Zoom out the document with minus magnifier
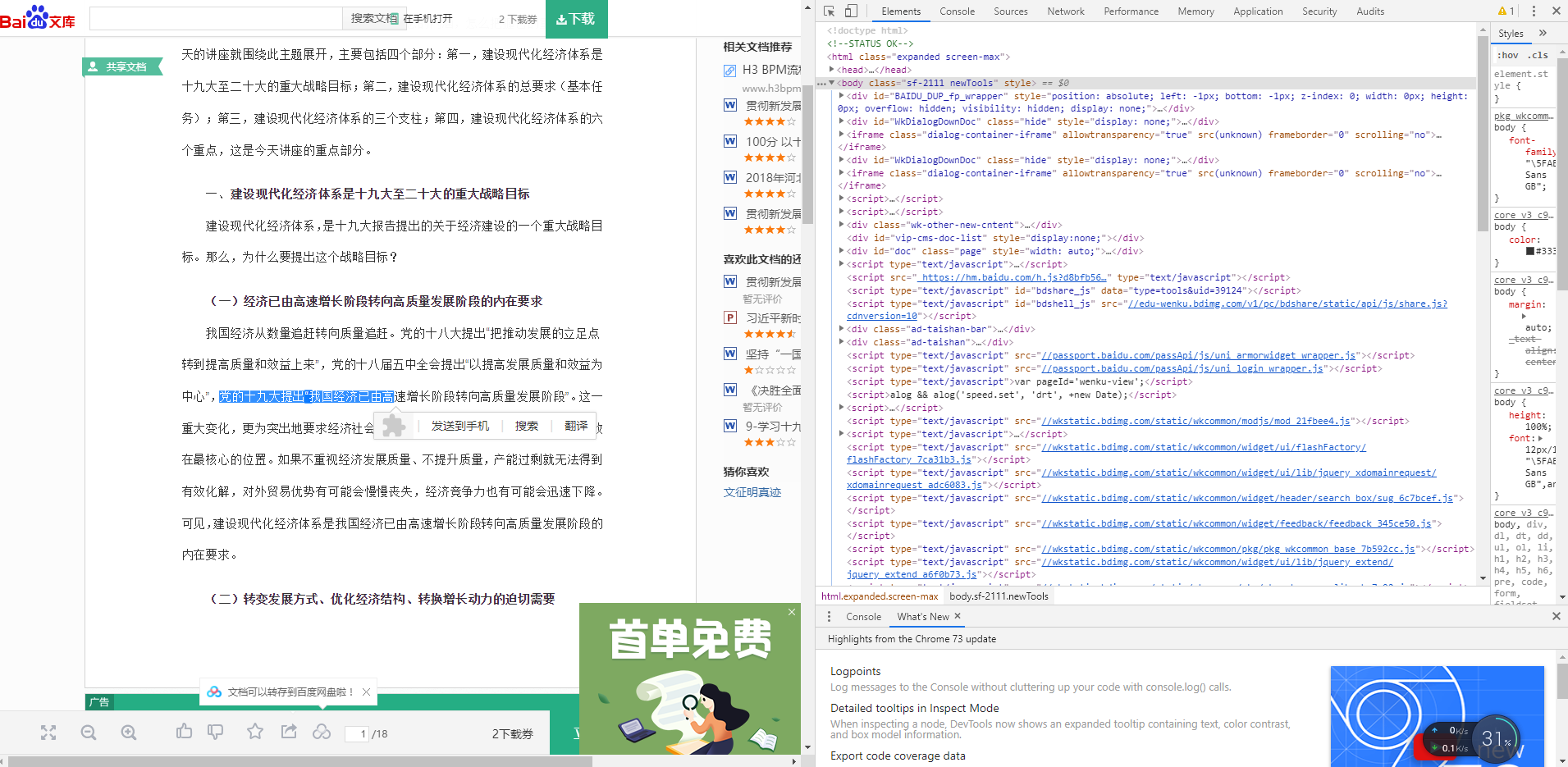 (89, 733)
